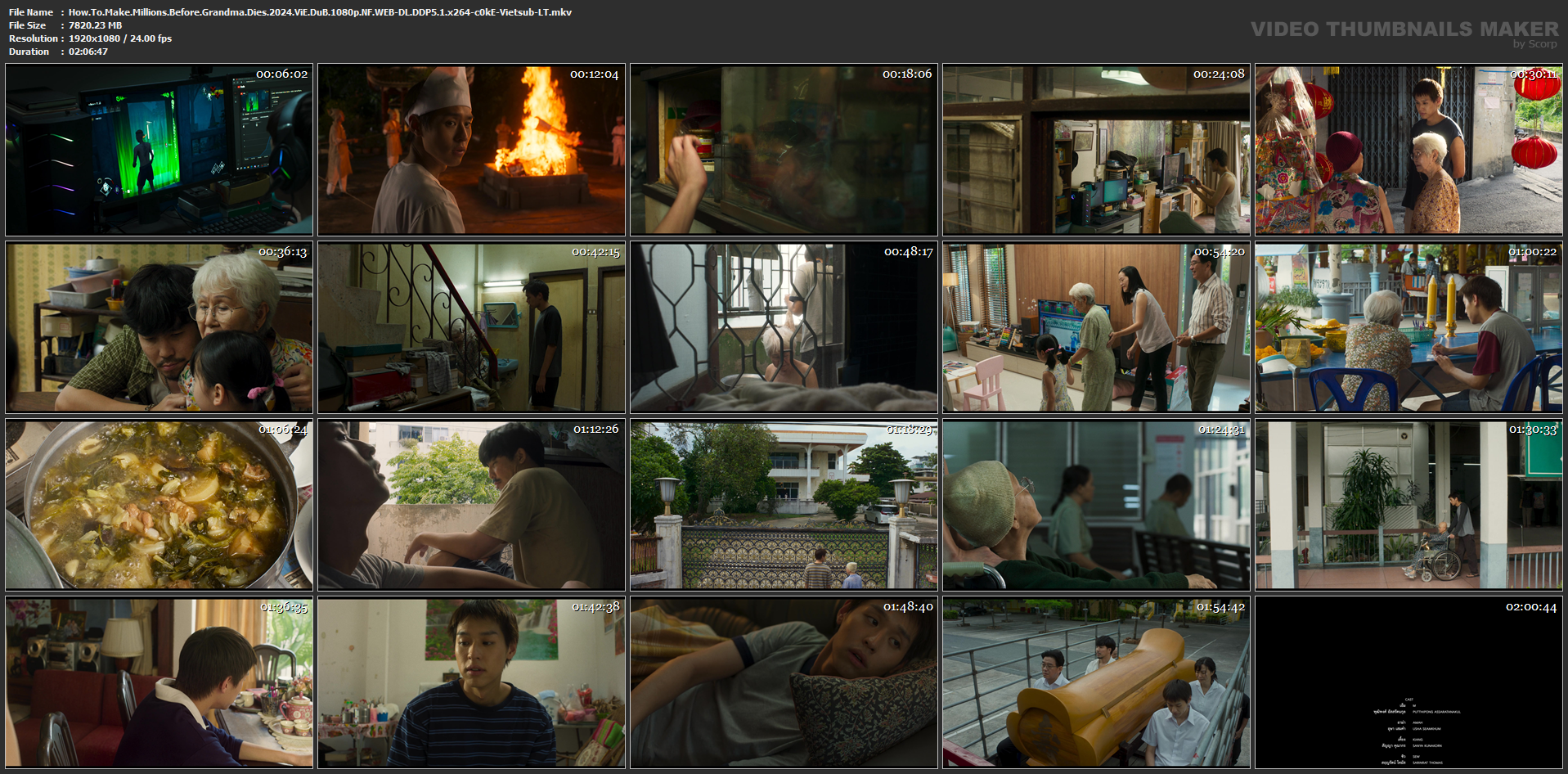The height and width of the screenshot is (774, 1568).
Task: Click the mkv file name text
Action: 320,12
